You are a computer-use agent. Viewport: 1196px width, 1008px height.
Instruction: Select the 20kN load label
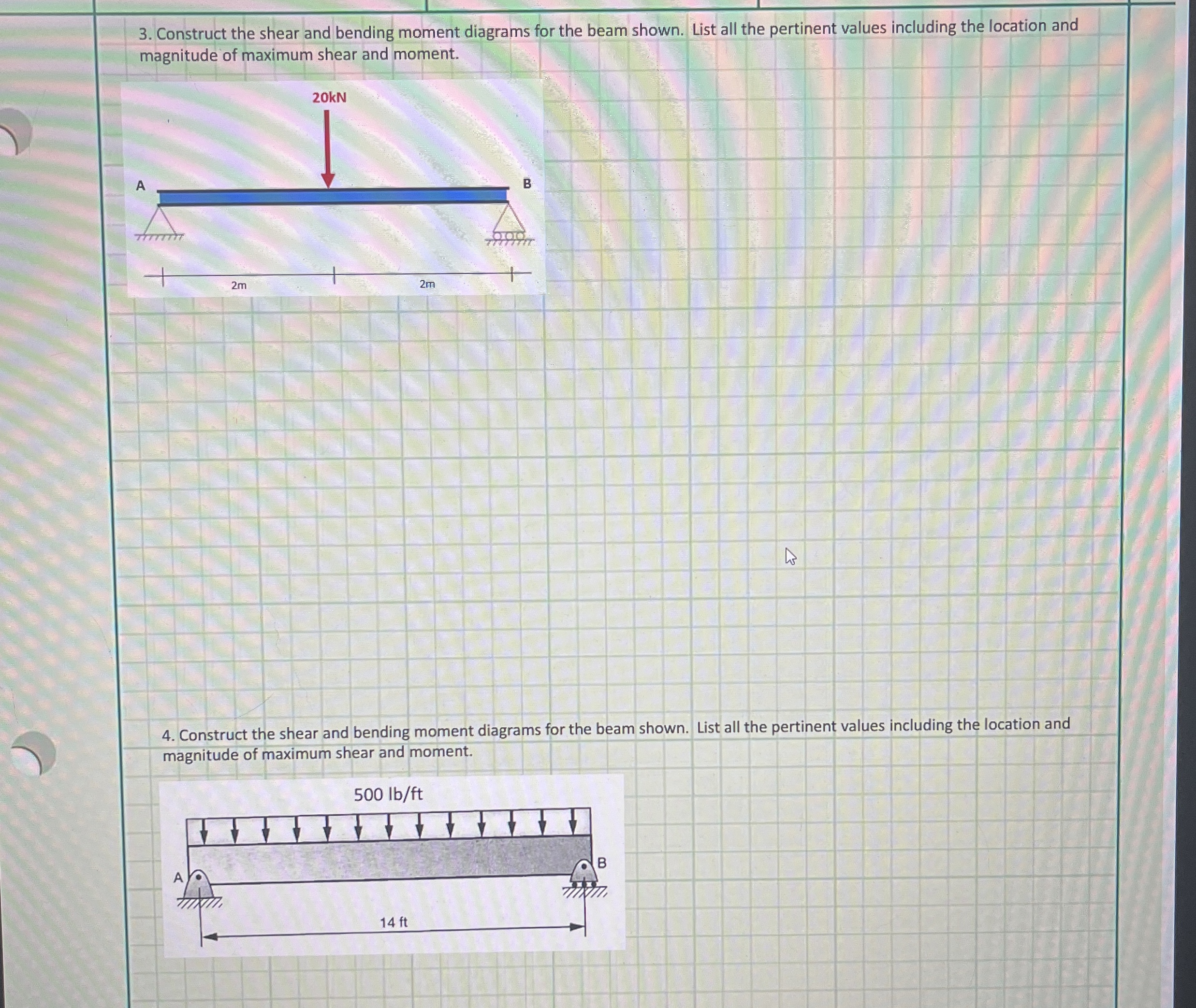330,97
